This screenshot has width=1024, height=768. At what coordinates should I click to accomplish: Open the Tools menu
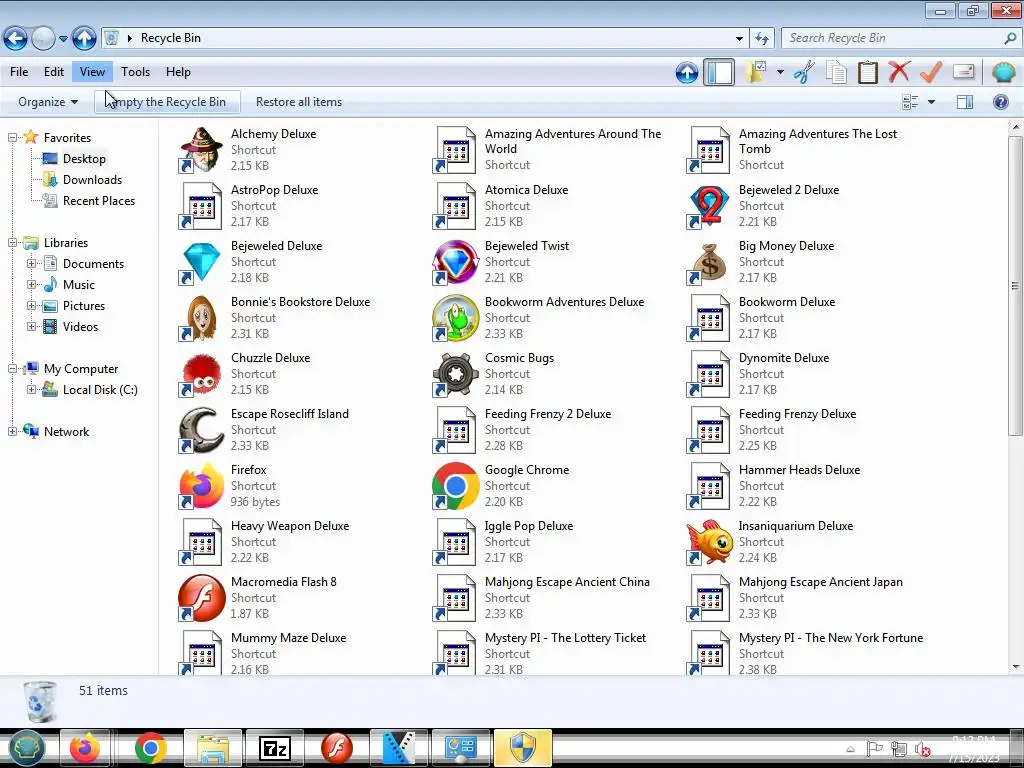(135, 72)
